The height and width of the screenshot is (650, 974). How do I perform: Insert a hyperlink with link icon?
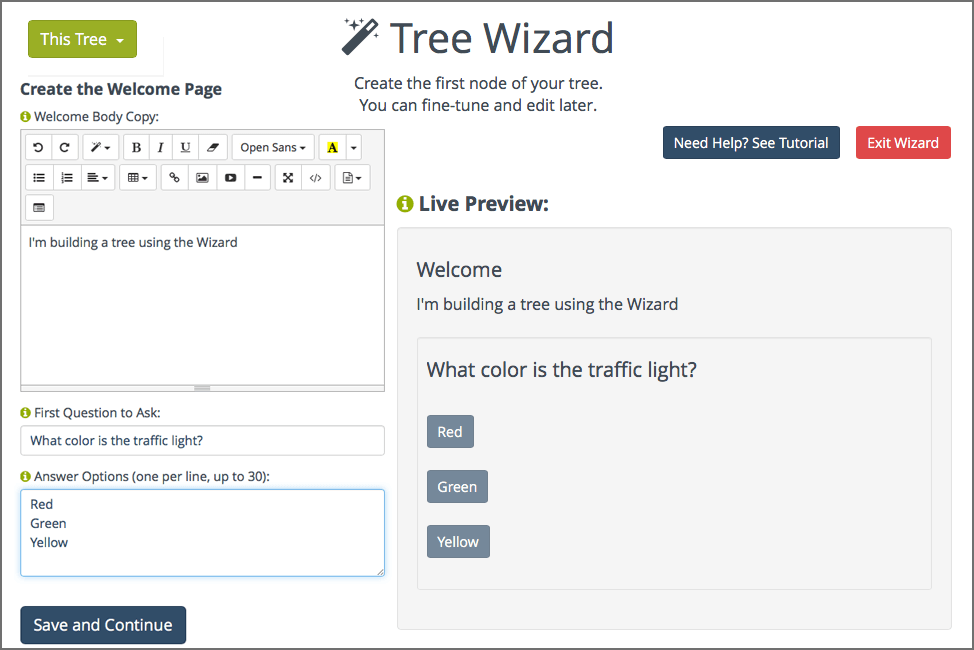[x=175, y=178]
